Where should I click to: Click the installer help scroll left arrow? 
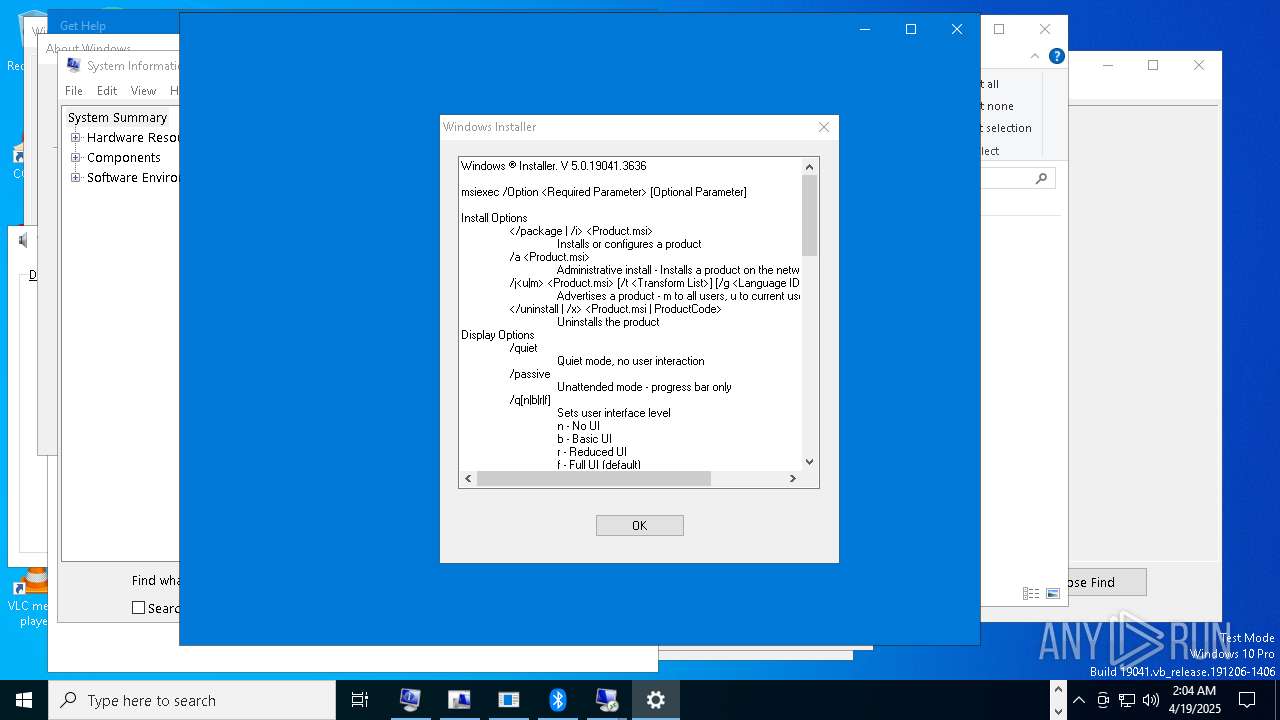(468, 479)
